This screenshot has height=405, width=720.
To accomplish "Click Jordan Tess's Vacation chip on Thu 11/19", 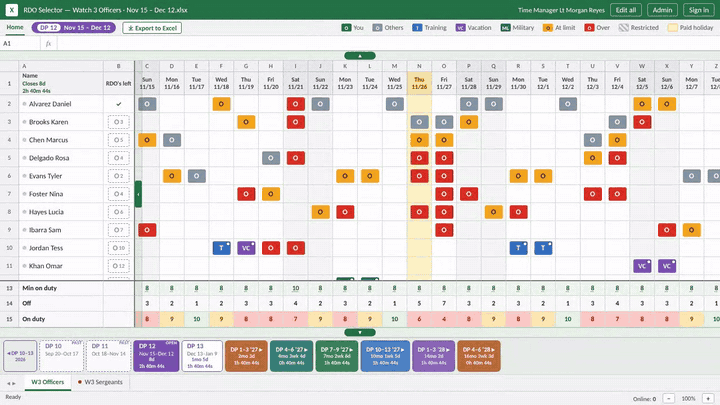I will click(246, 248).
